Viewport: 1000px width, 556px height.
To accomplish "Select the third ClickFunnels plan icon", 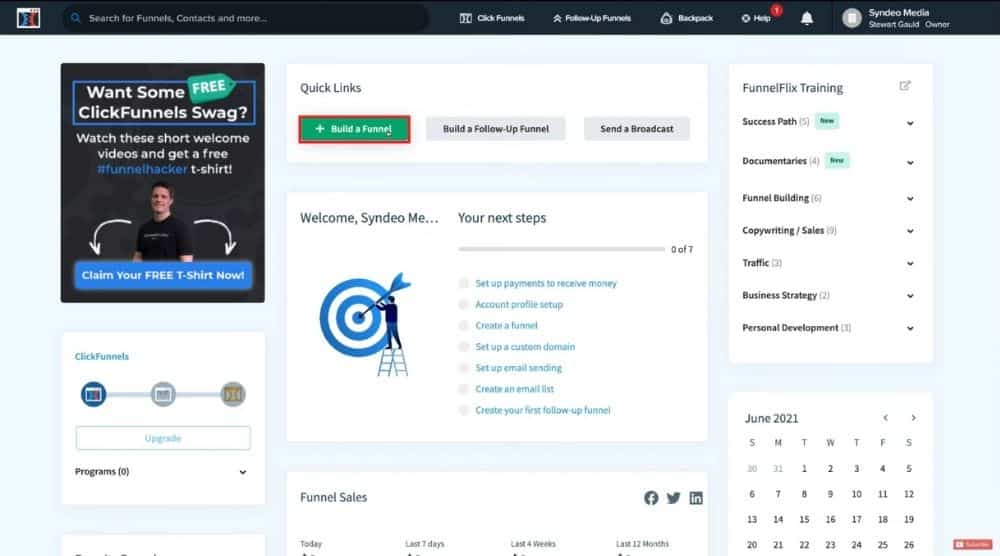I will coord(233,394).
